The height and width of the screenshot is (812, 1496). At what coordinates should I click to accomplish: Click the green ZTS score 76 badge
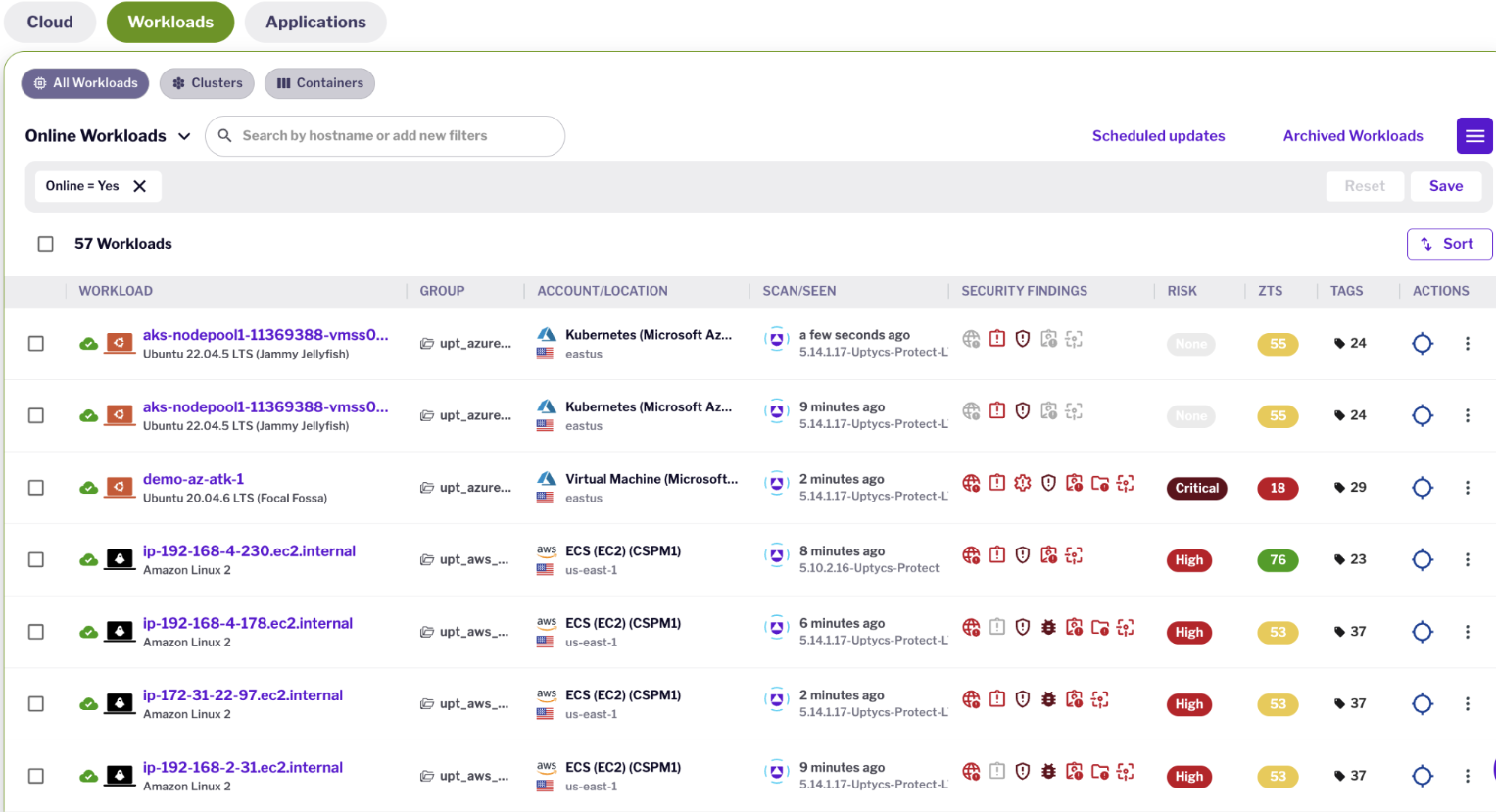pyautogui.click(x=1278, y=560)
